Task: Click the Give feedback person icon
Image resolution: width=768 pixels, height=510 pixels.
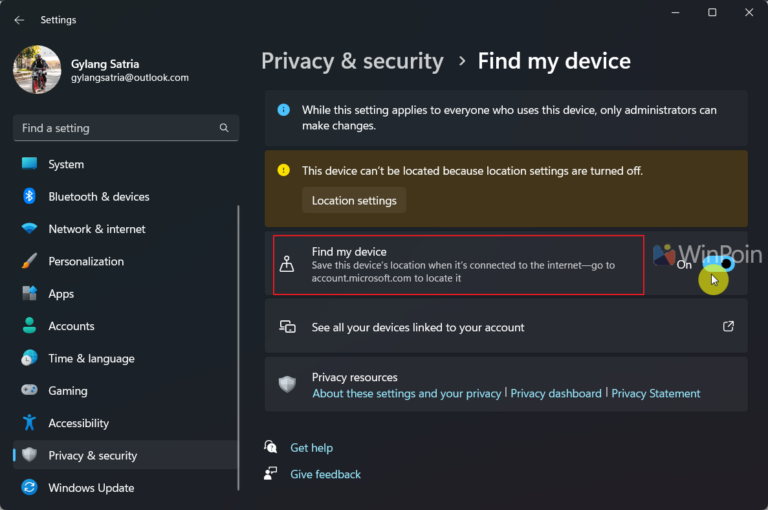Action: pyautogui.click(x=270, y=473)
